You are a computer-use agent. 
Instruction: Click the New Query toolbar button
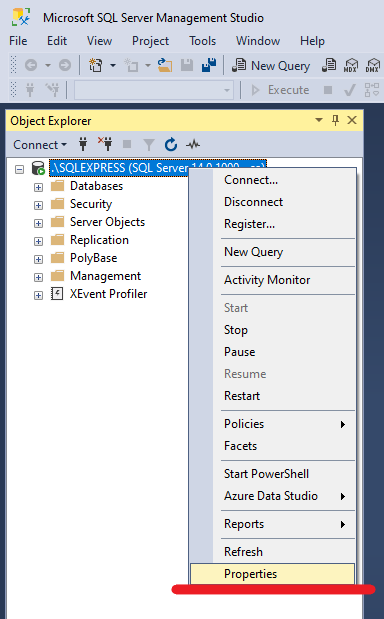[271, 66]
